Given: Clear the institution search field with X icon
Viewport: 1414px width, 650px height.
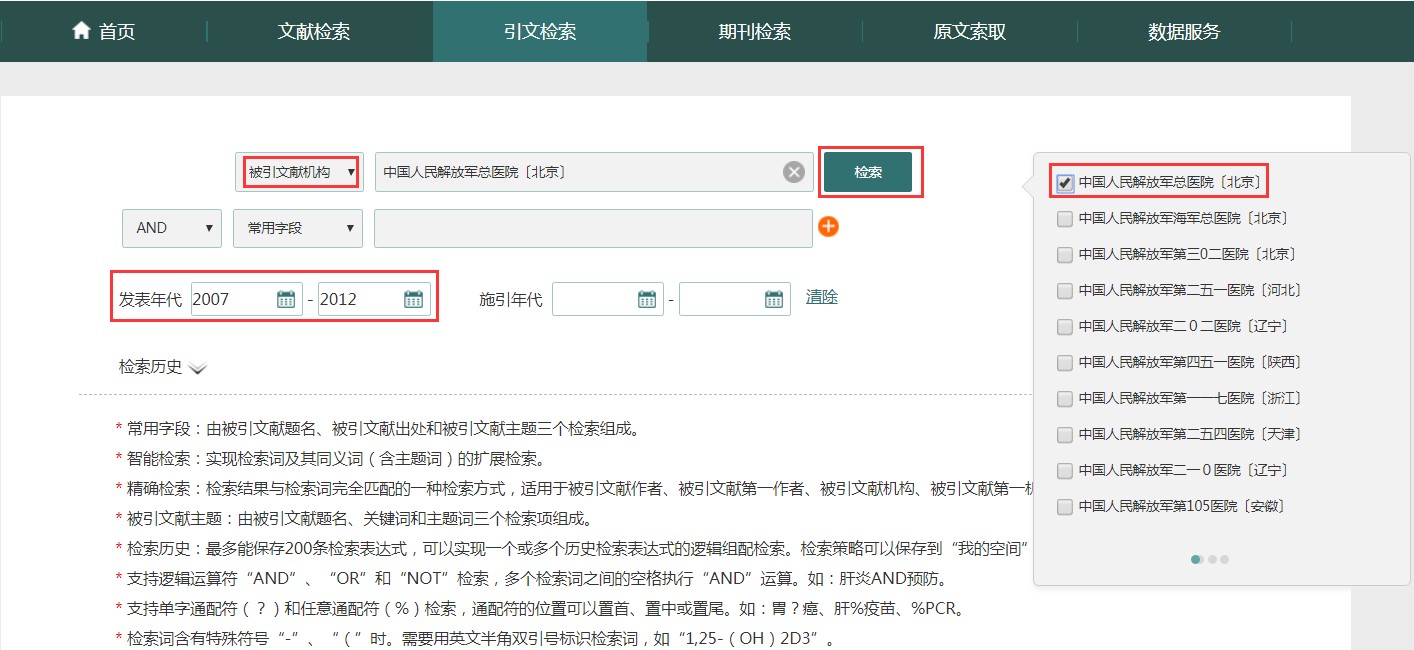Looking at the screenshot, I should [x=794, y=173].
